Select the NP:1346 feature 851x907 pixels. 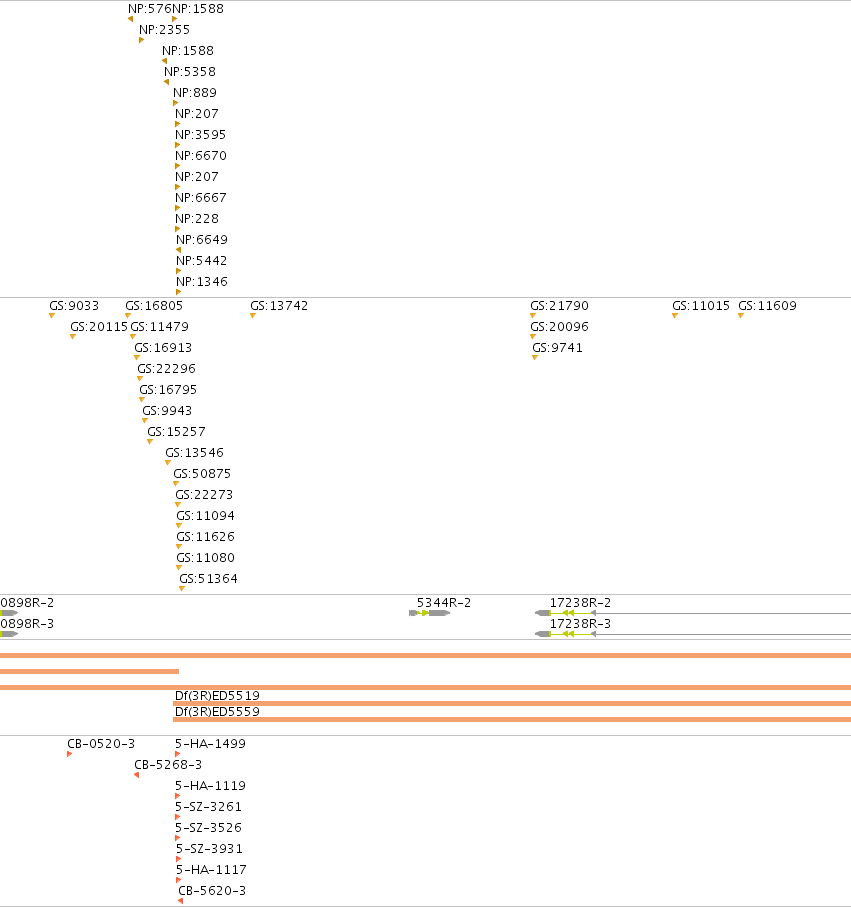click(x=202, y=282)
